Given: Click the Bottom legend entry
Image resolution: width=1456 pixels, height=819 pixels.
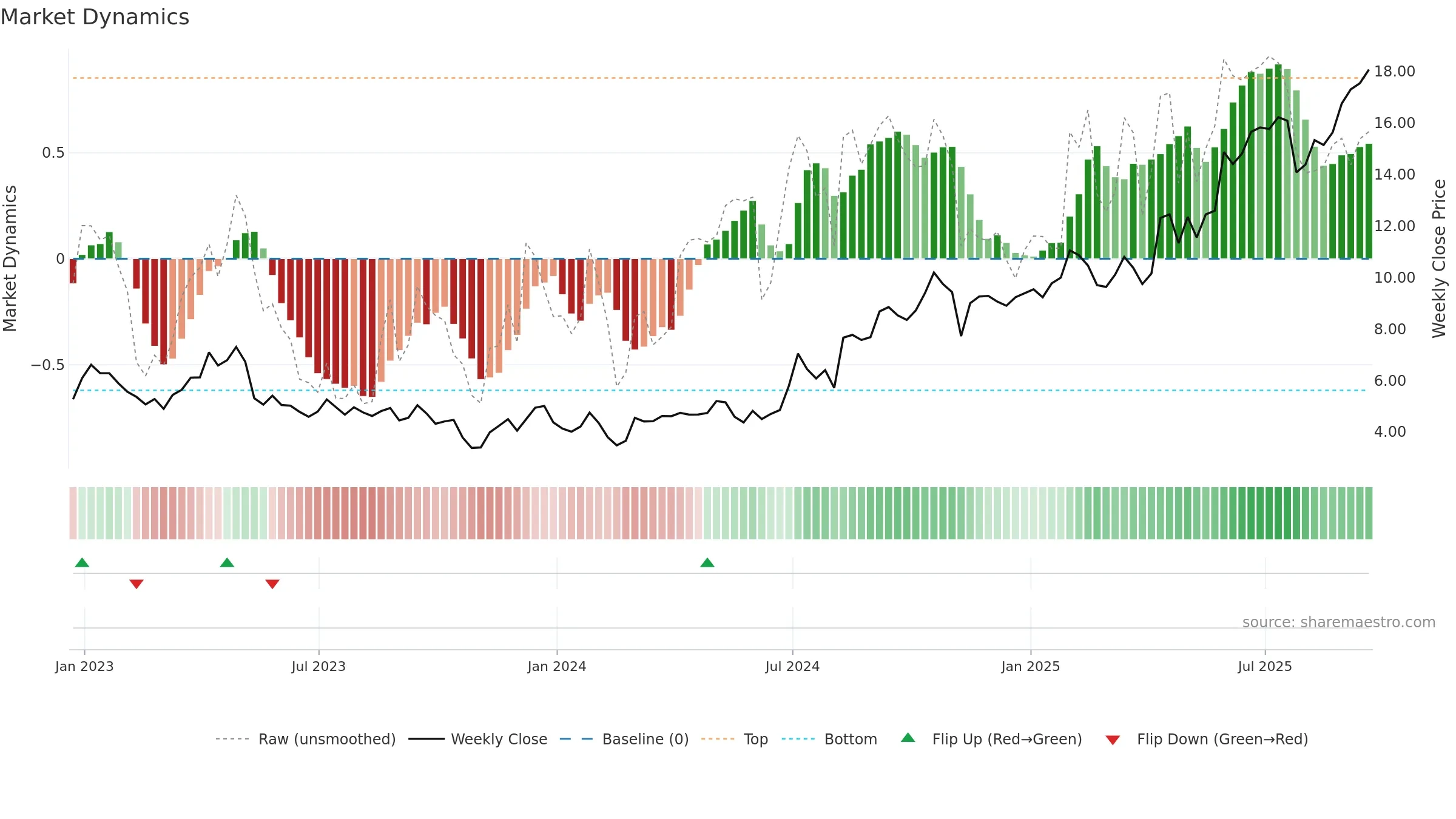Looking at the screenshot, I should (829, 739).
